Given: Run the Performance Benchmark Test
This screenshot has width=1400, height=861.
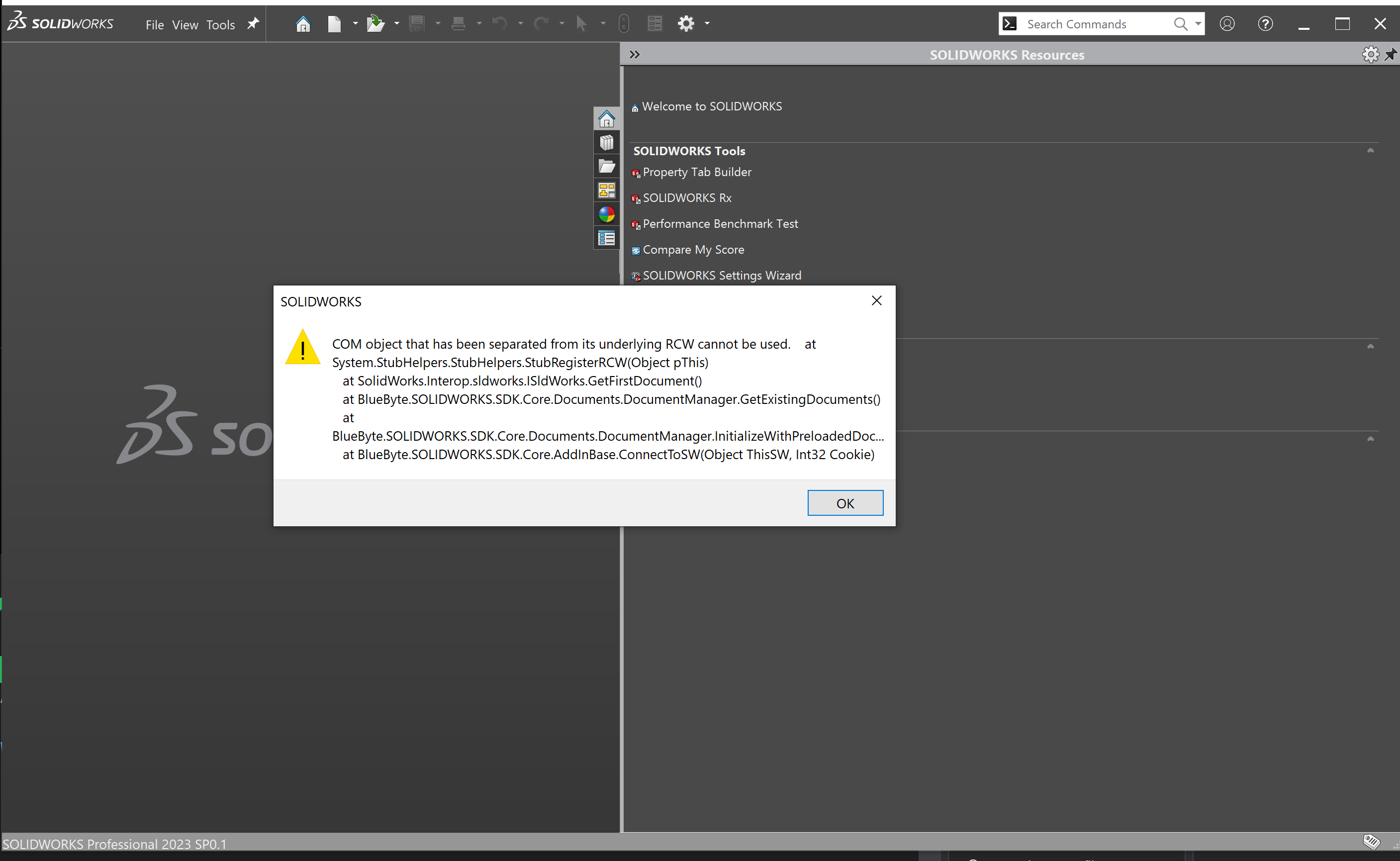Looking at the screenshot, I should pyautogui.click(x=720, y=224).
